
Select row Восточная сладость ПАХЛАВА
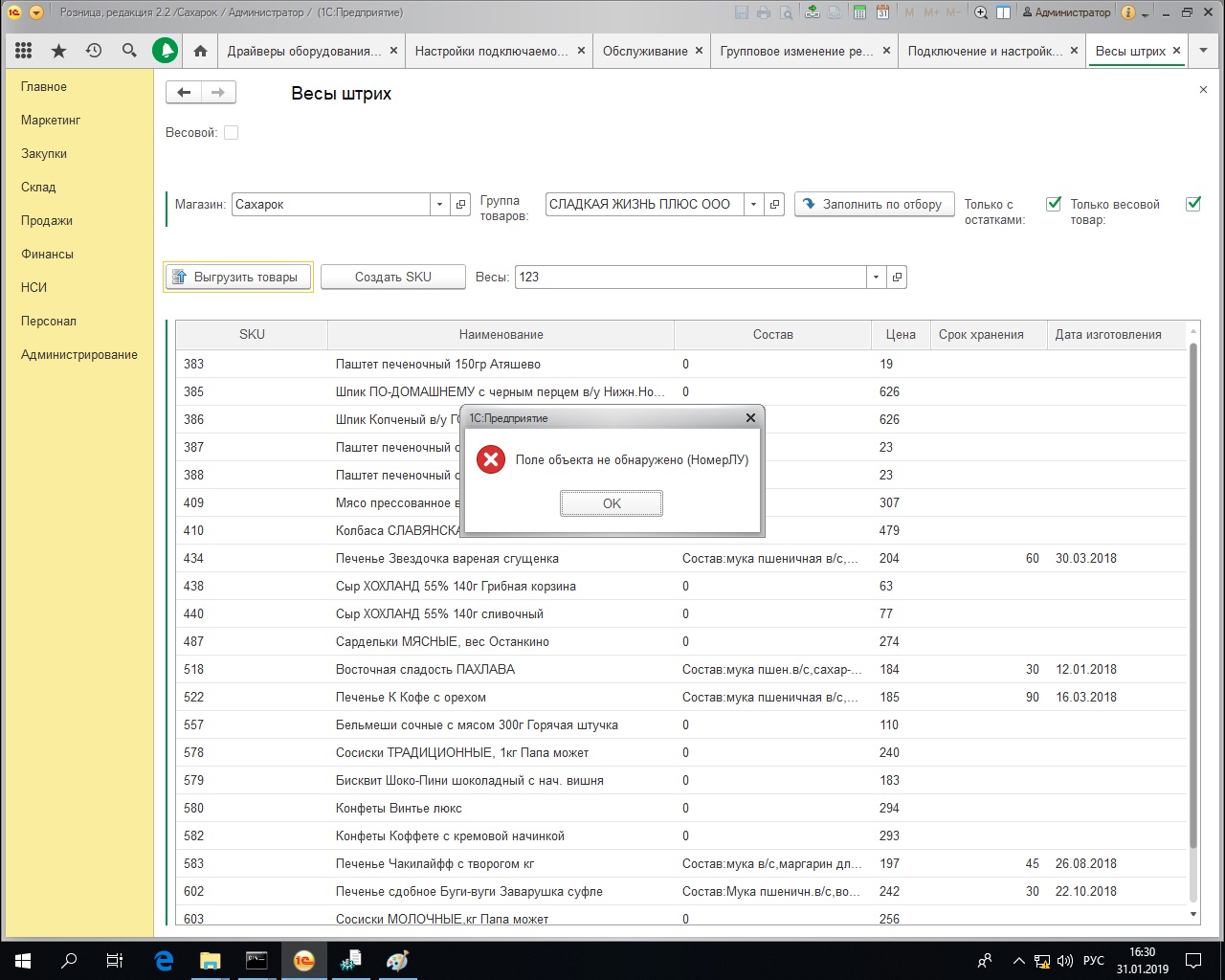681,669
